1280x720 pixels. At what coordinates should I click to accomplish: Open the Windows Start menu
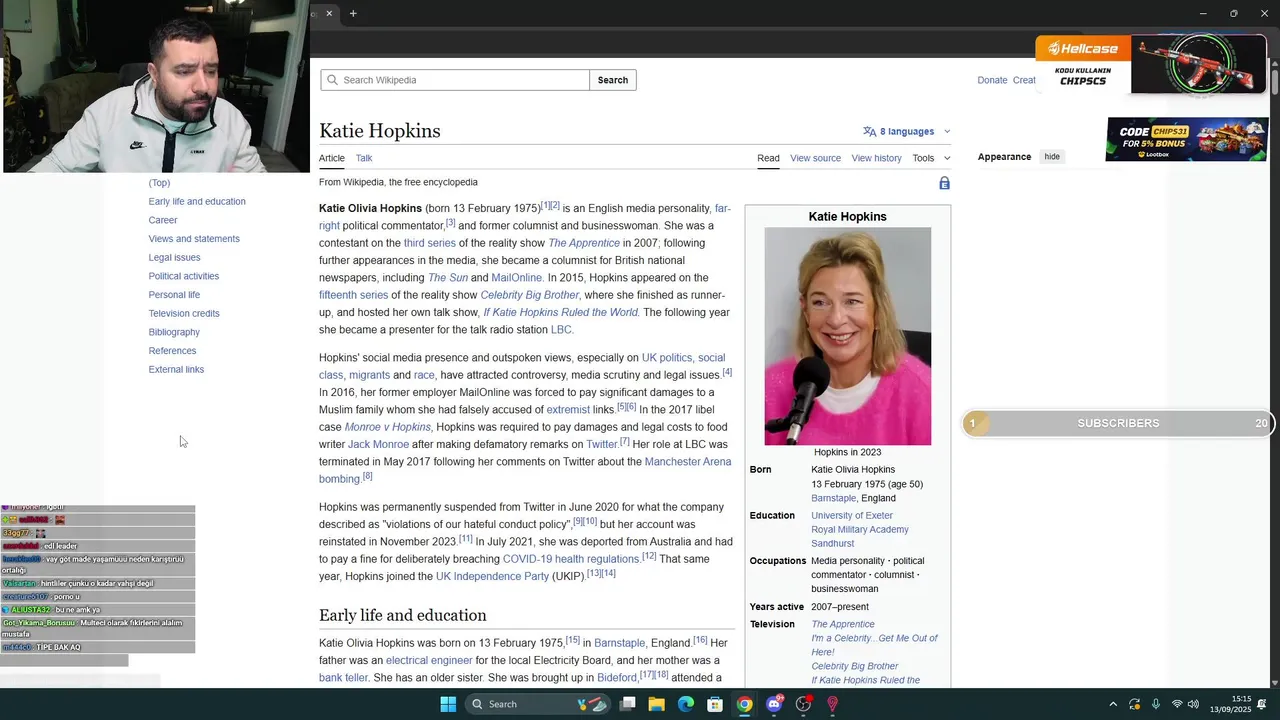pos(448,704)
